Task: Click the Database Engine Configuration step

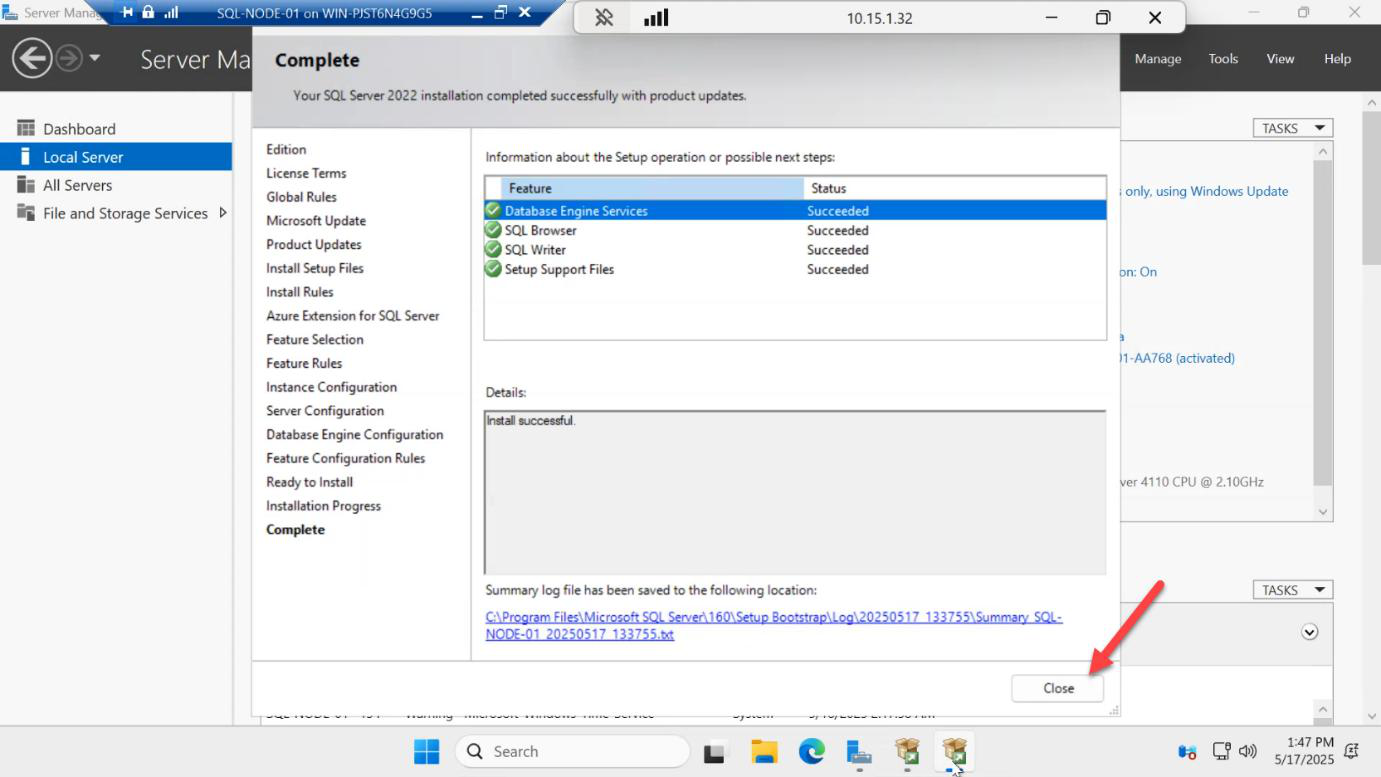Action: point(355,435)
